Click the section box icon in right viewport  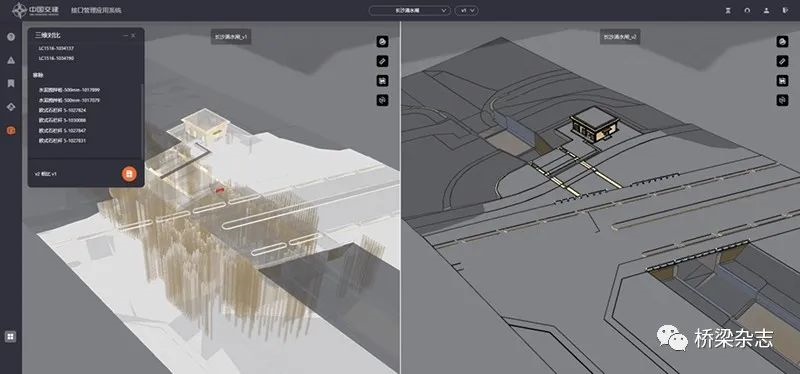(782, 81)
